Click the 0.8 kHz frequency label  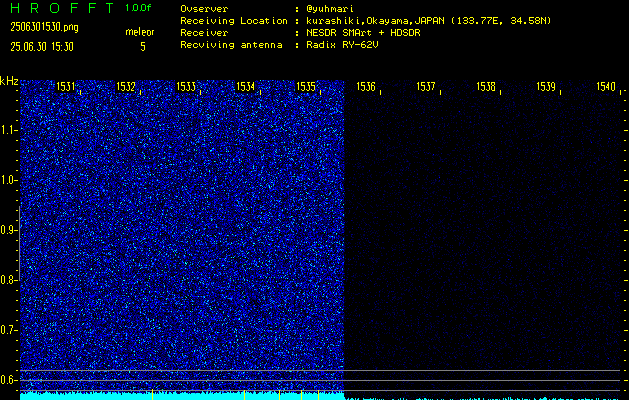coord(8,280)
